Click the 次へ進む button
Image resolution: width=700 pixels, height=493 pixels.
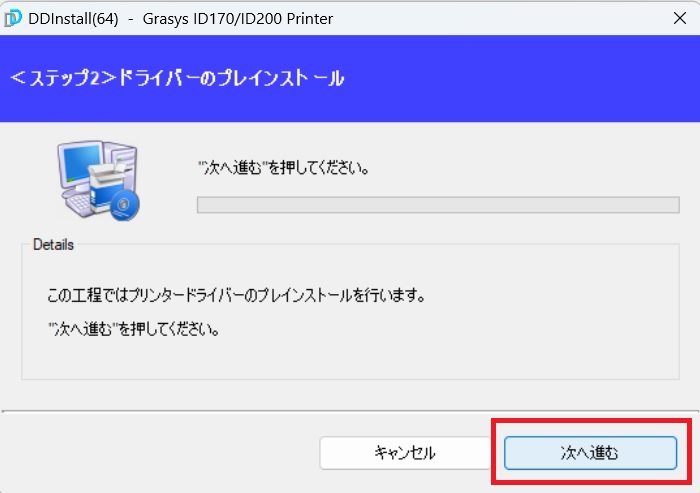pyautogui.click(x=590, y=453)
